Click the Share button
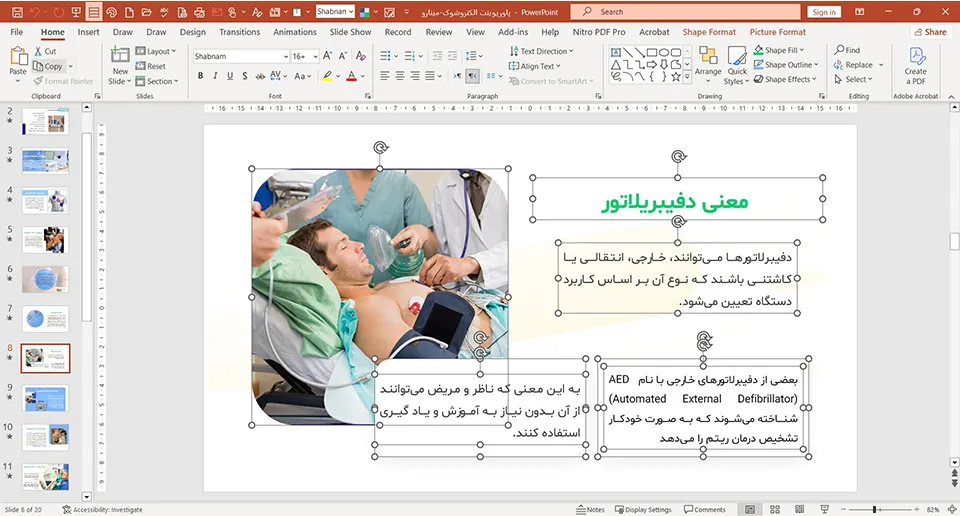The height and width of the screenshot is (516, 960). pos(930,32)
